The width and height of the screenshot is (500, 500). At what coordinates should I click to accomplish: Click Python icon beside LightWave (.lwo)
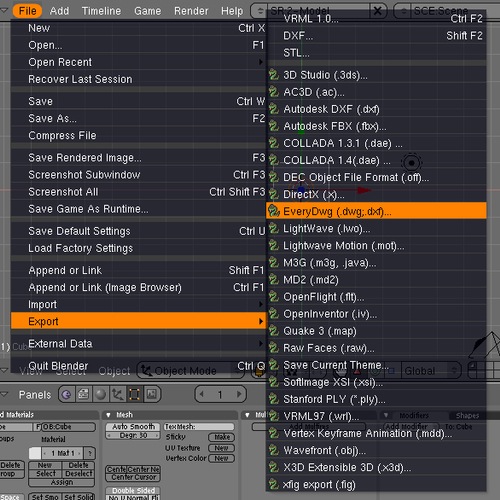274,228
